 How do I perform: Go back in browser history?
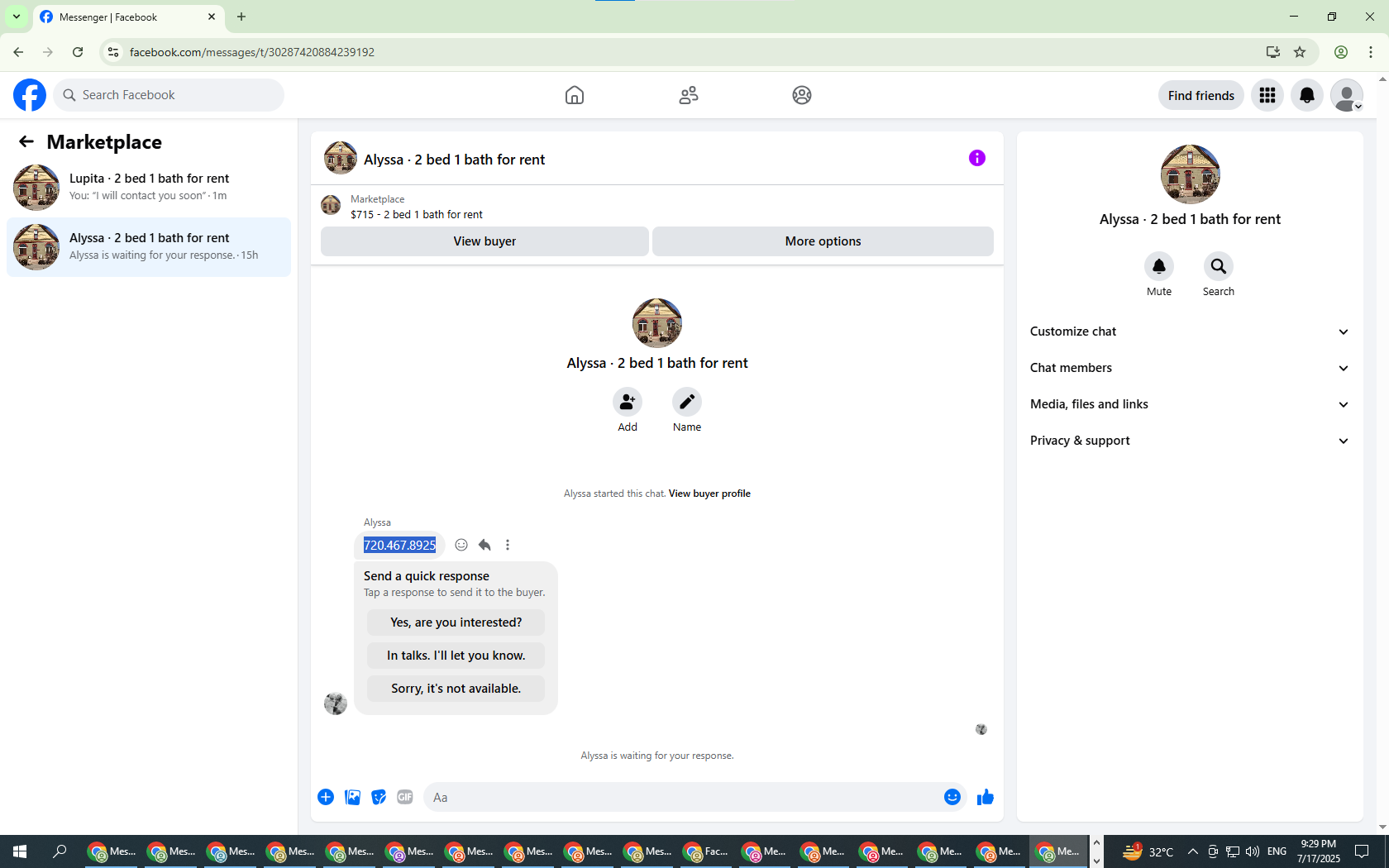18,52
